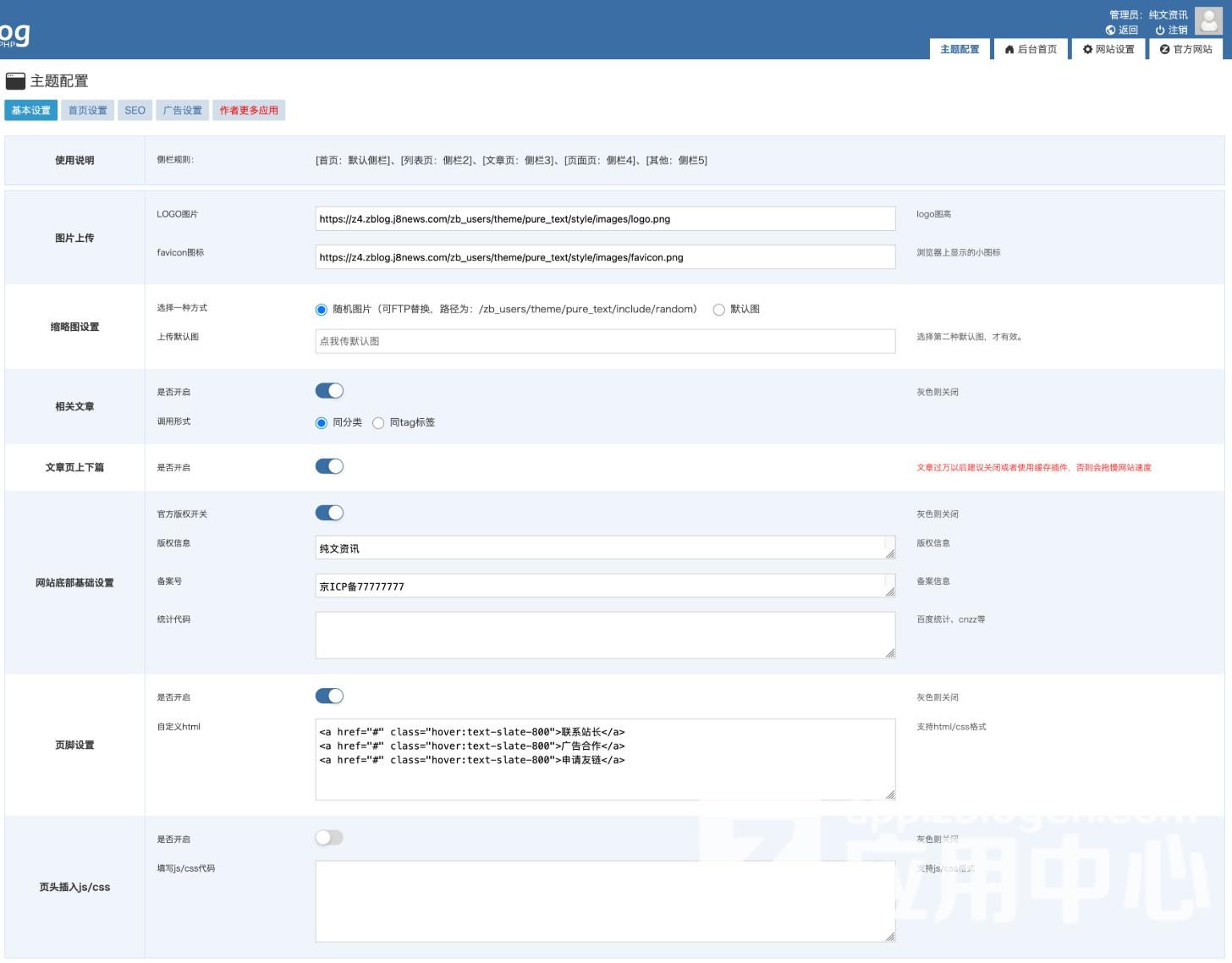Toggle the 文章页上下篇 switch
This screenshot has height=963, width=1232.
[x=329, y=466]
